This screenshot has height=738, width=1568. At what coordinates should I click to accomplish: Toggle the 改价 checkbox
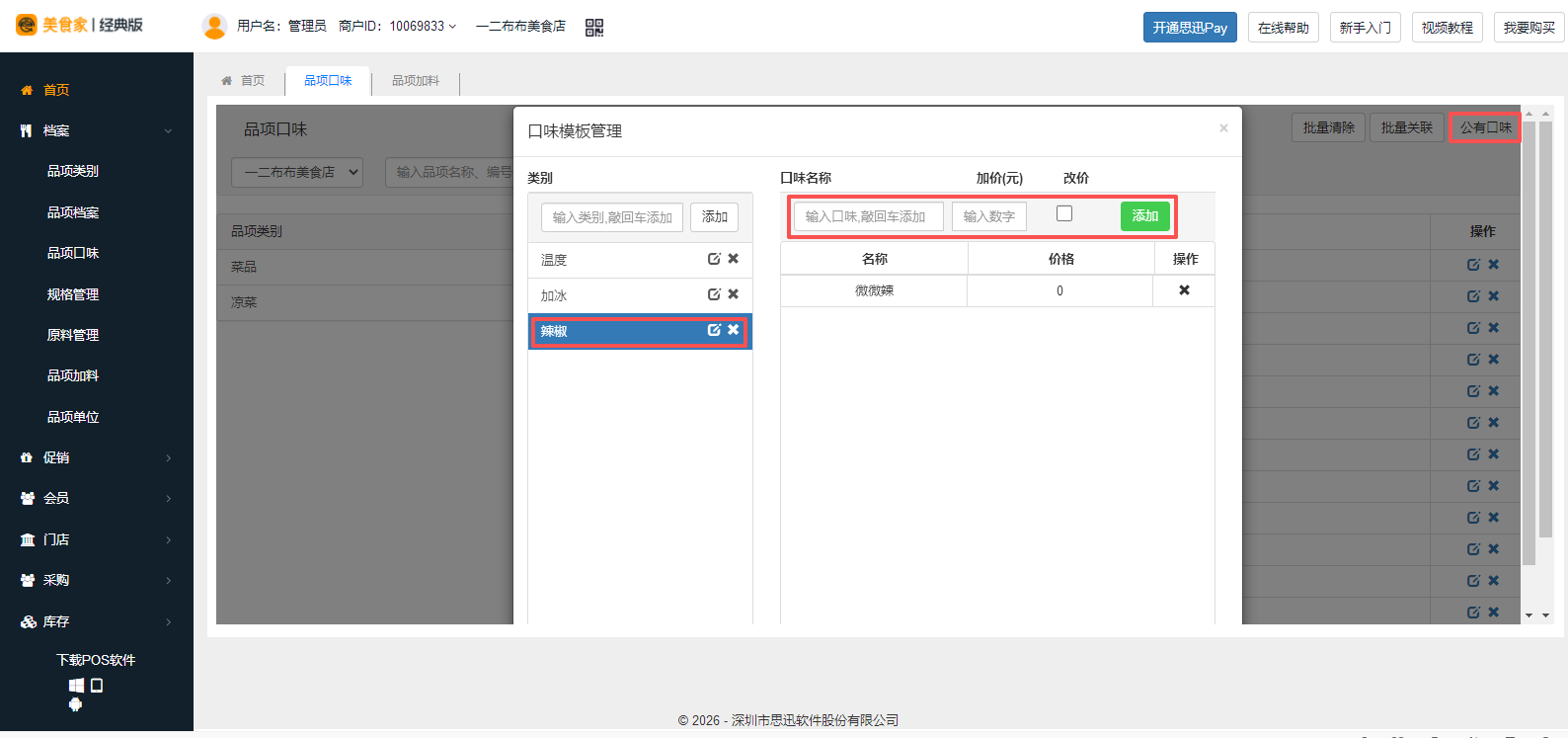coord(1064,213)
